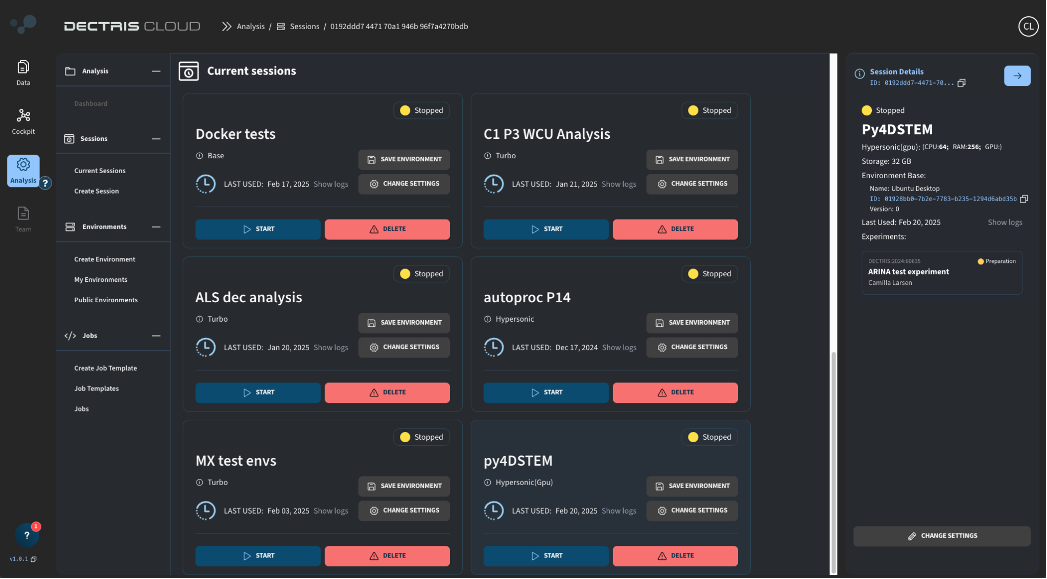Click the Stopped status on Docker tests card
This screenshot has width=1047, height=579.
tap(421, 111)
